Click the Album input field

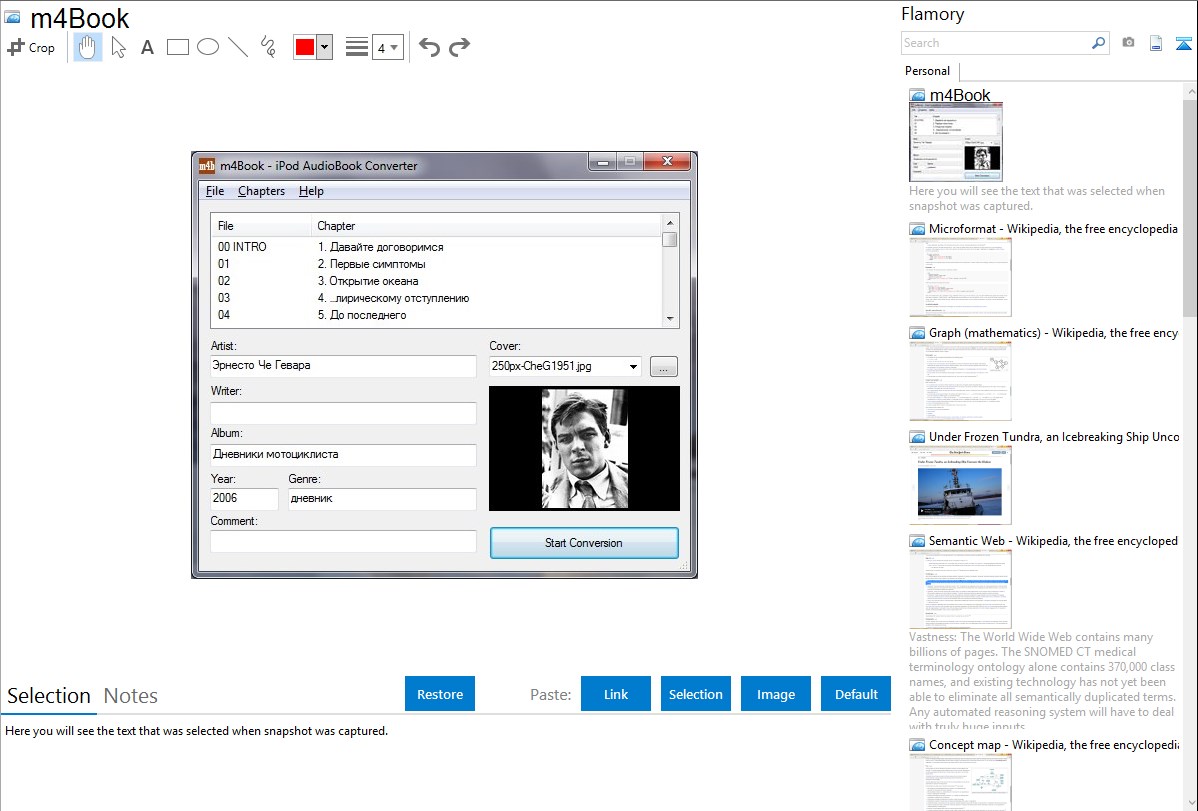click(x=344, y=455)
